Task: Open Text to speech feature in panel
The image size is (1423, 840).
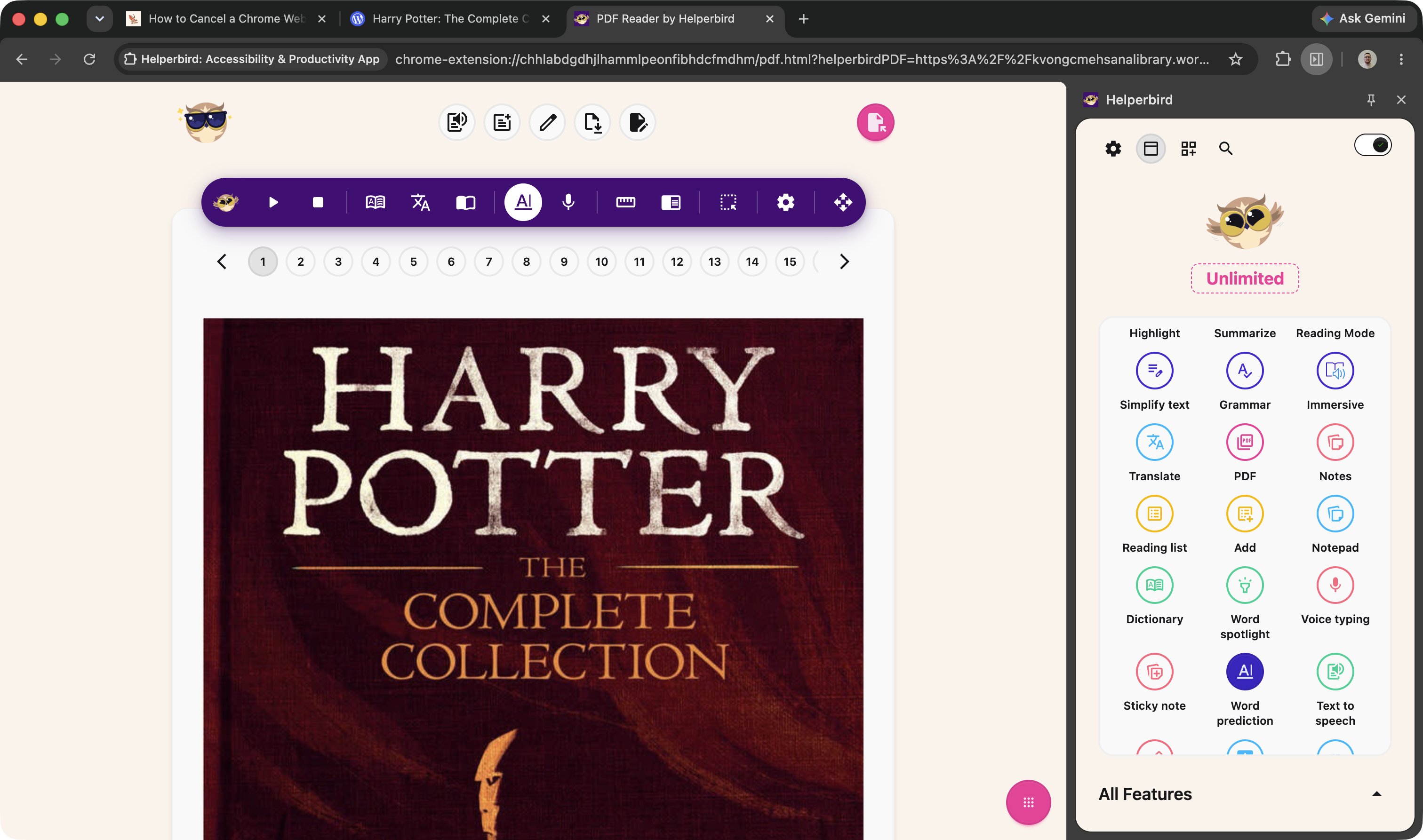Action: [x=1335, y=672]
